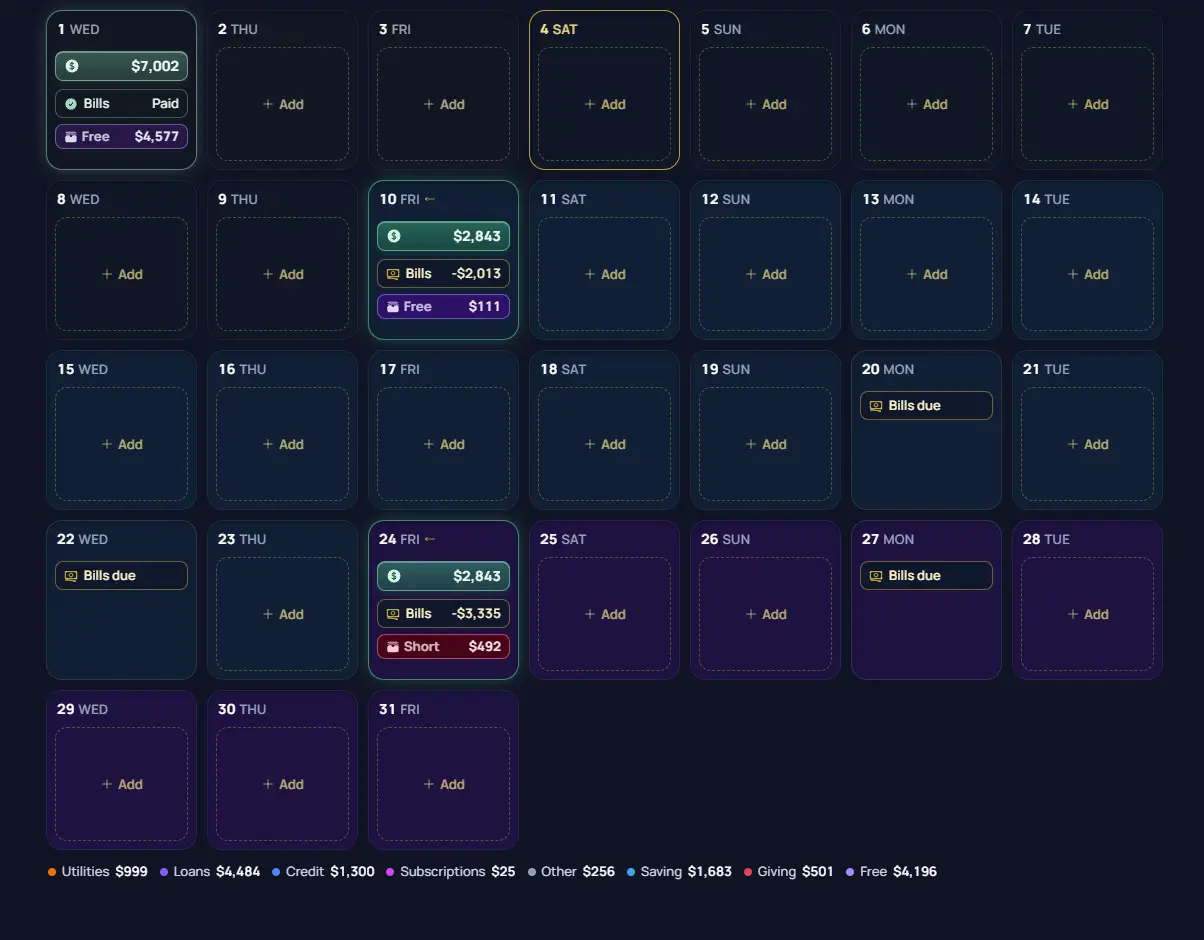Image resolution: width=1204 pixels, height=940 pixels.
Task: Click the arrow icon next to 10 FRI
Action: coord(430,199)
